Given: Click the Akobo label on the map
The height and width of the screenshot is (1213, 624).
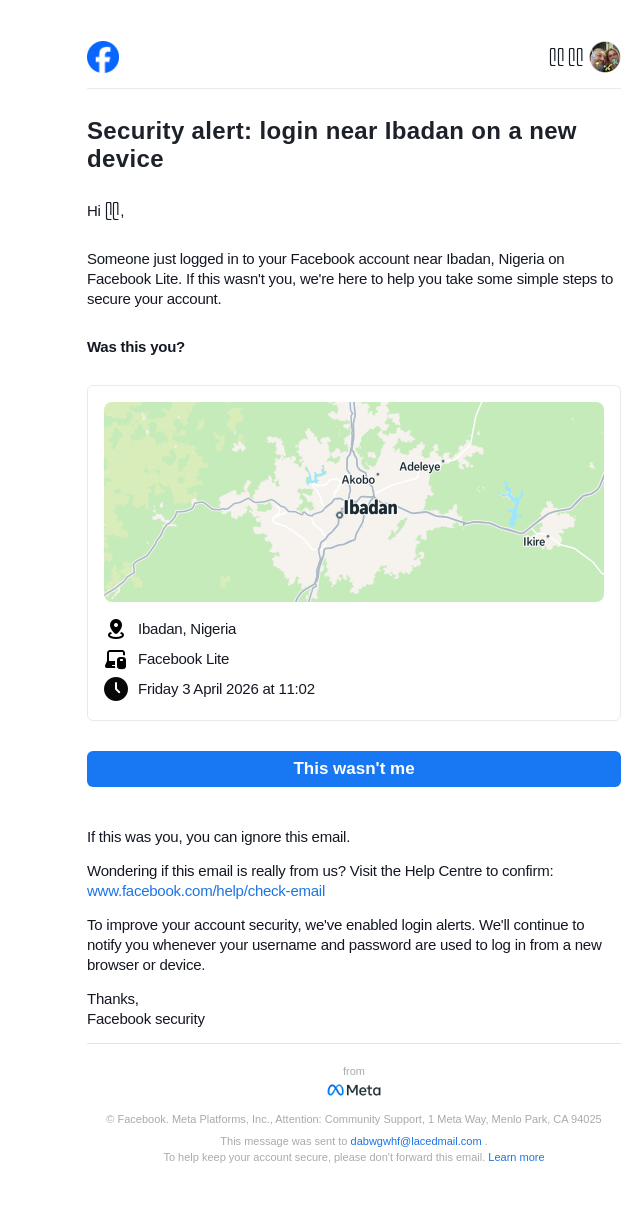Looking at the screenshot, I should [x=358, y=480].
